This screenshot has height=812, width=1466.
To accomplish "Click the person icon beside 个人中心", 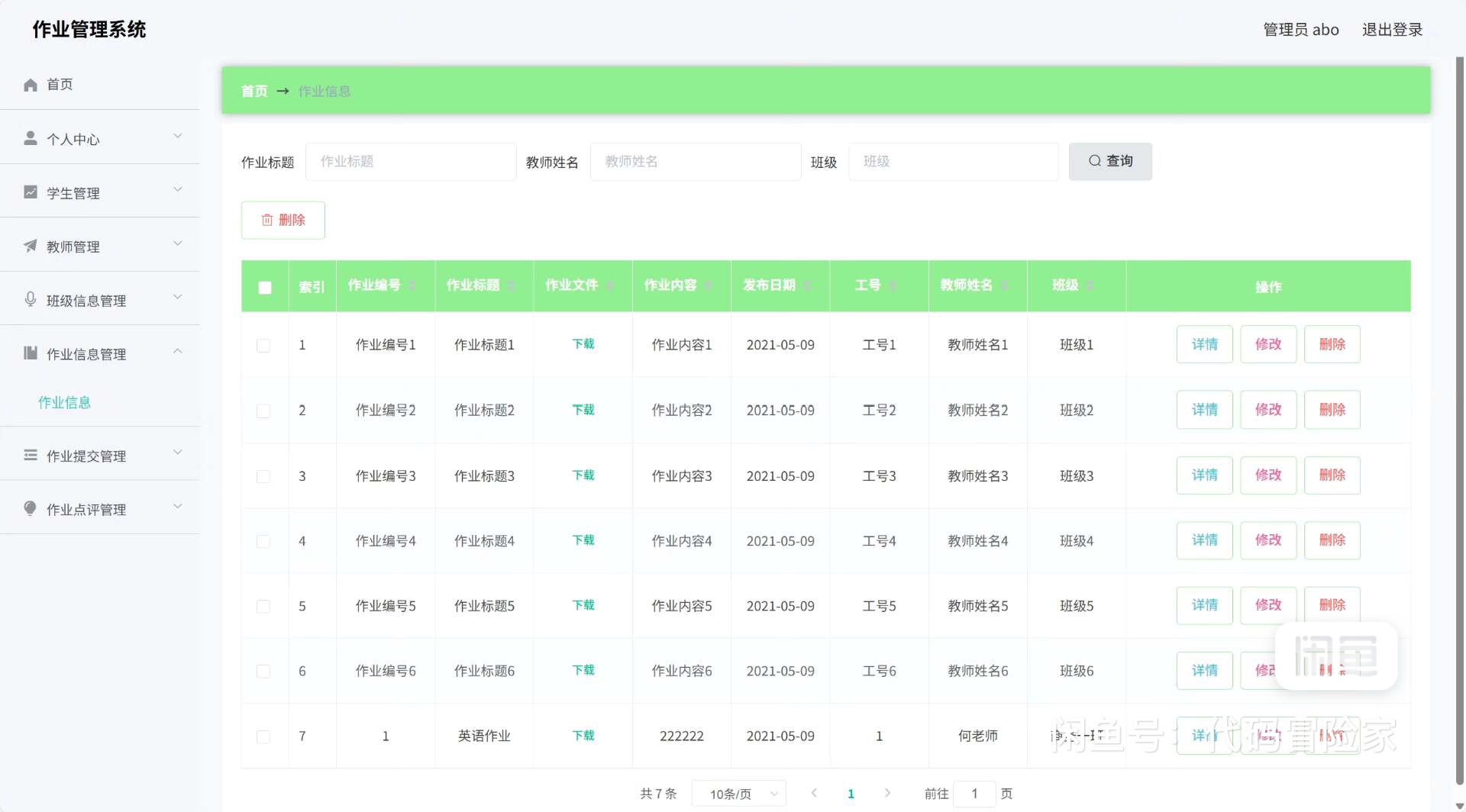I will click(x=31, y=138).
